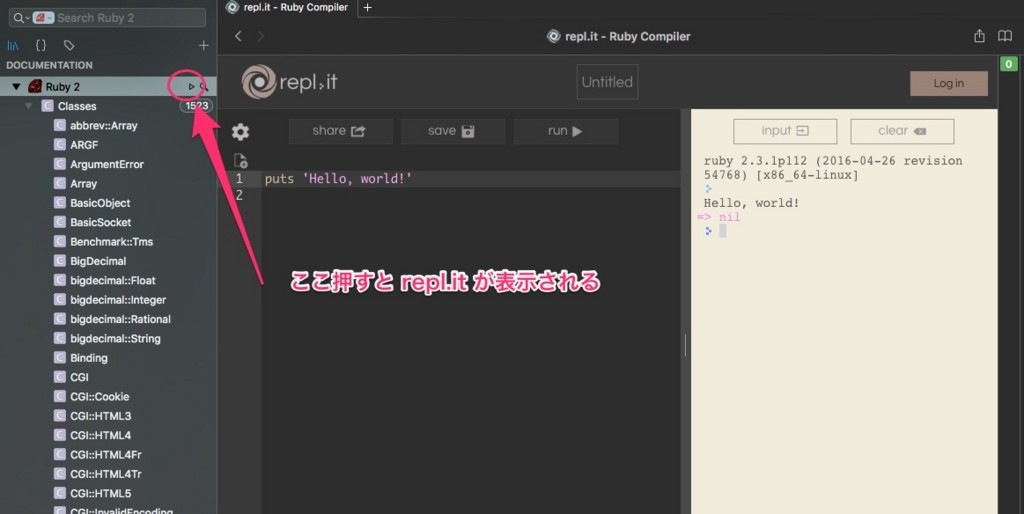Switch to the snippets braces tab icon

pyautogui.click(x=40, y=45)
